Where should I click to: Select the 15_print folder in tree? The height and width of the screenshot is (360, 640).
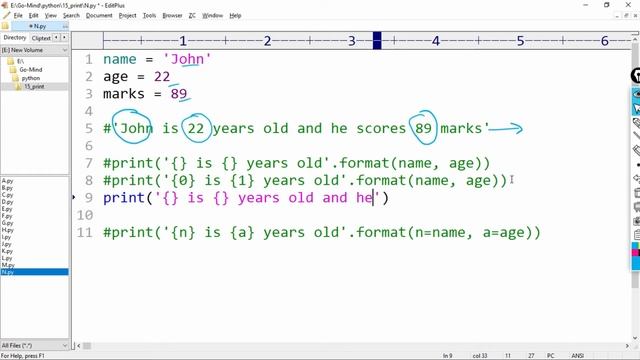point(31,87)
